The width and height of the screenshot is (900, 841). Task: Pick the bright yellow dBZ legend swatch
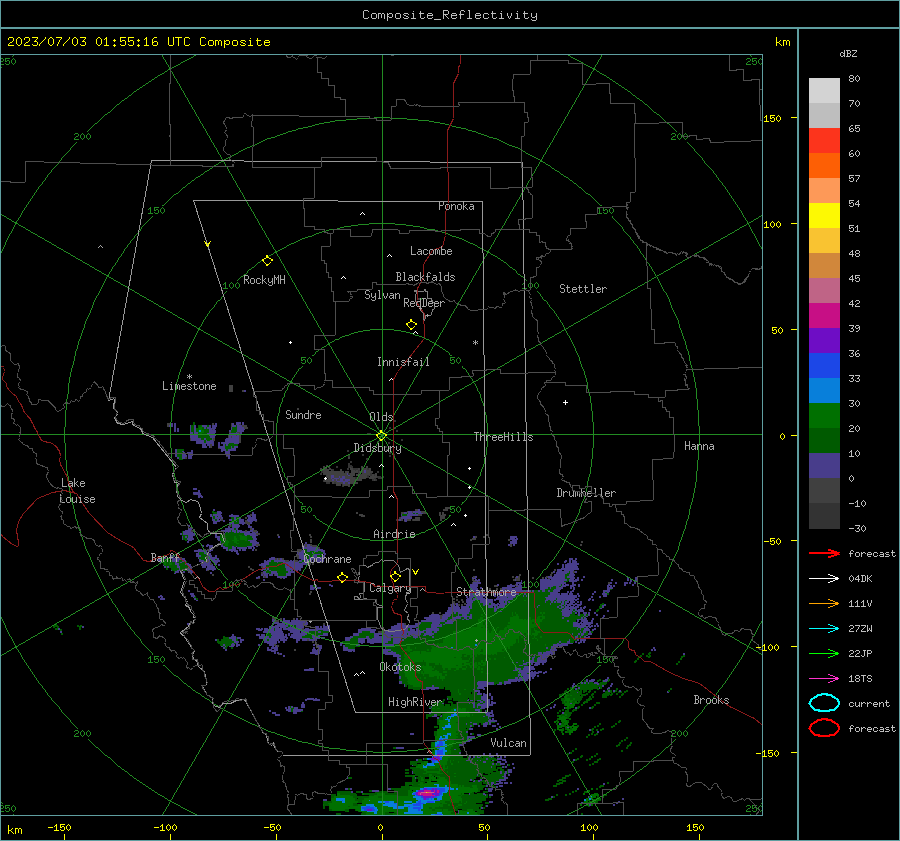click(x=824, y=216)
